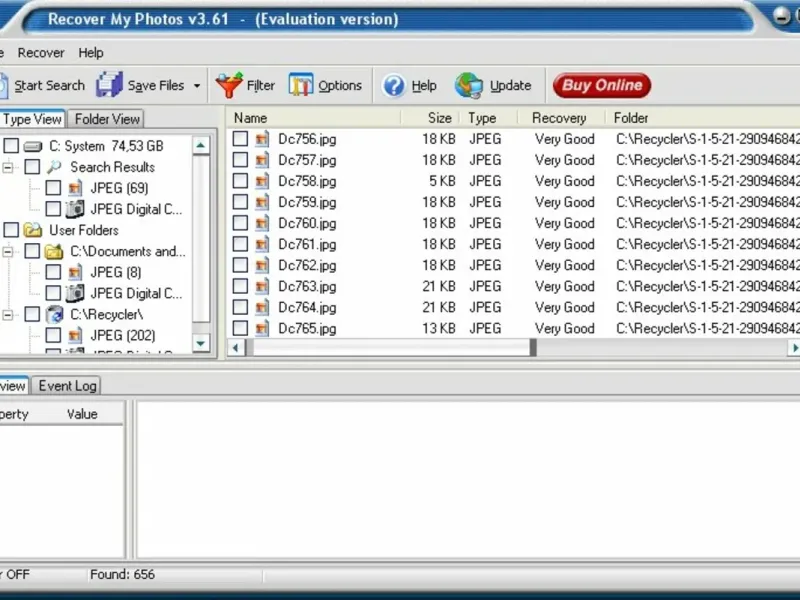
Task: Click the image icon beside Dc759.jpg
Action: pos(262,202)
